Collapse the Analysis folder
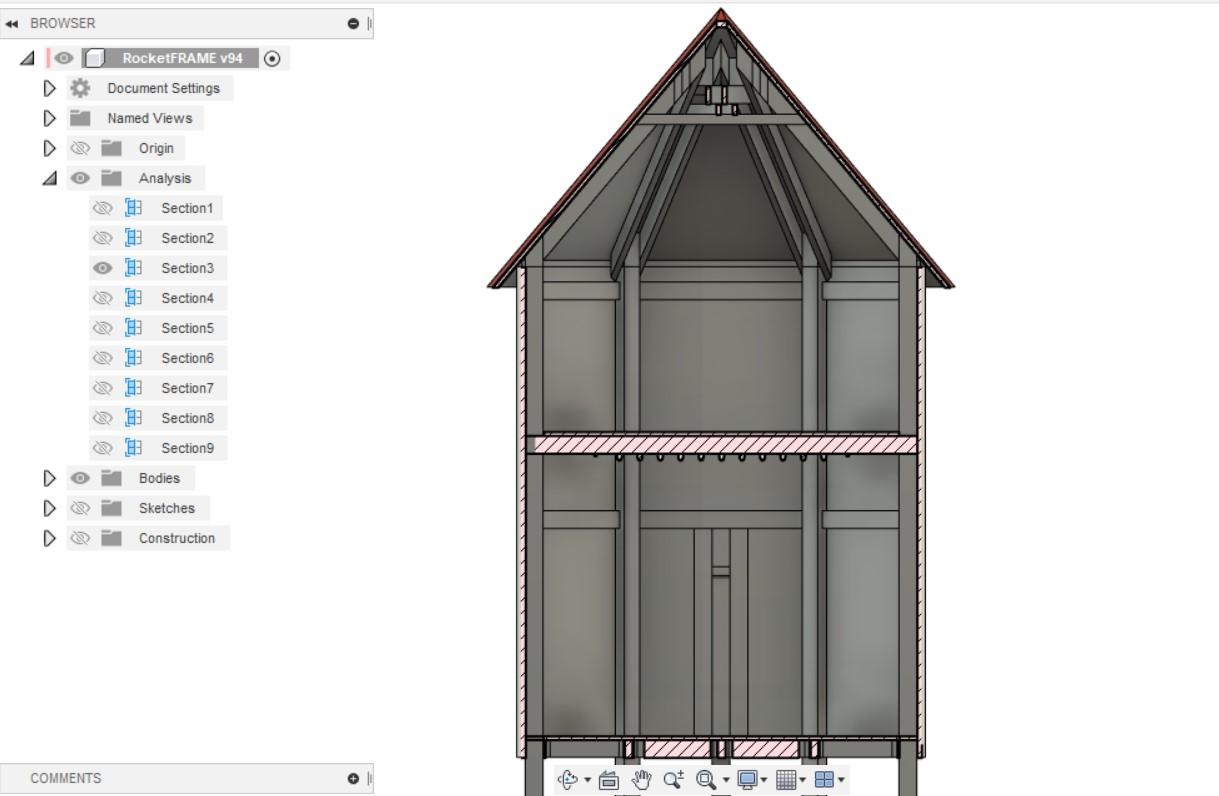The height and width of the screenshot is (796, 1219). 49,178
